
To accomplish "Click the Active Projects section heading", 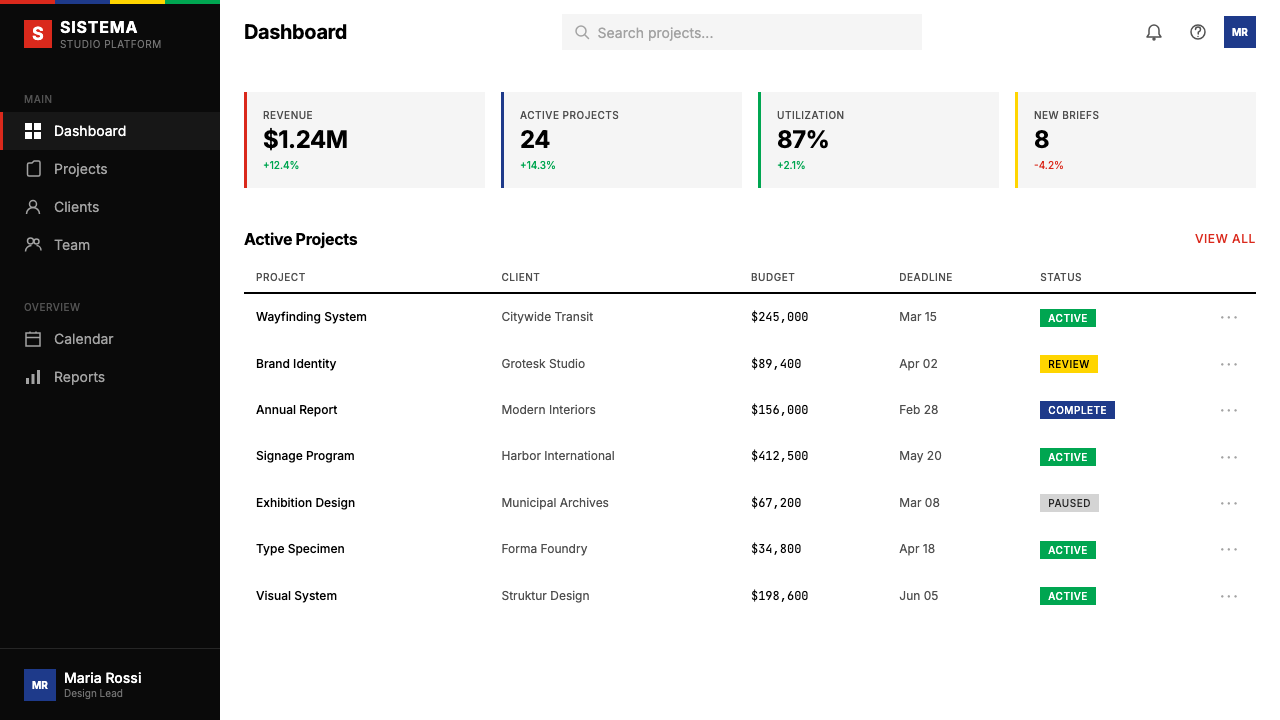I will point(301,239).
